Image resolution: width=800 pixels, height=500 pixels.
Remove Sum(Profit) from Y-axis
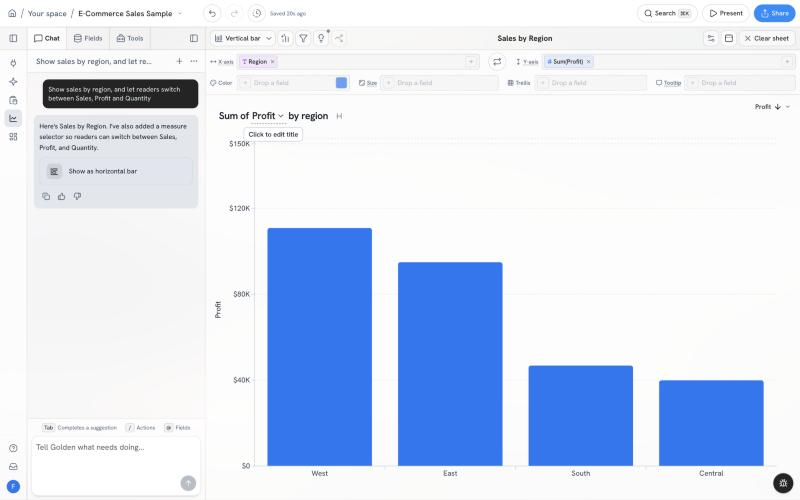tap(588, 62)
